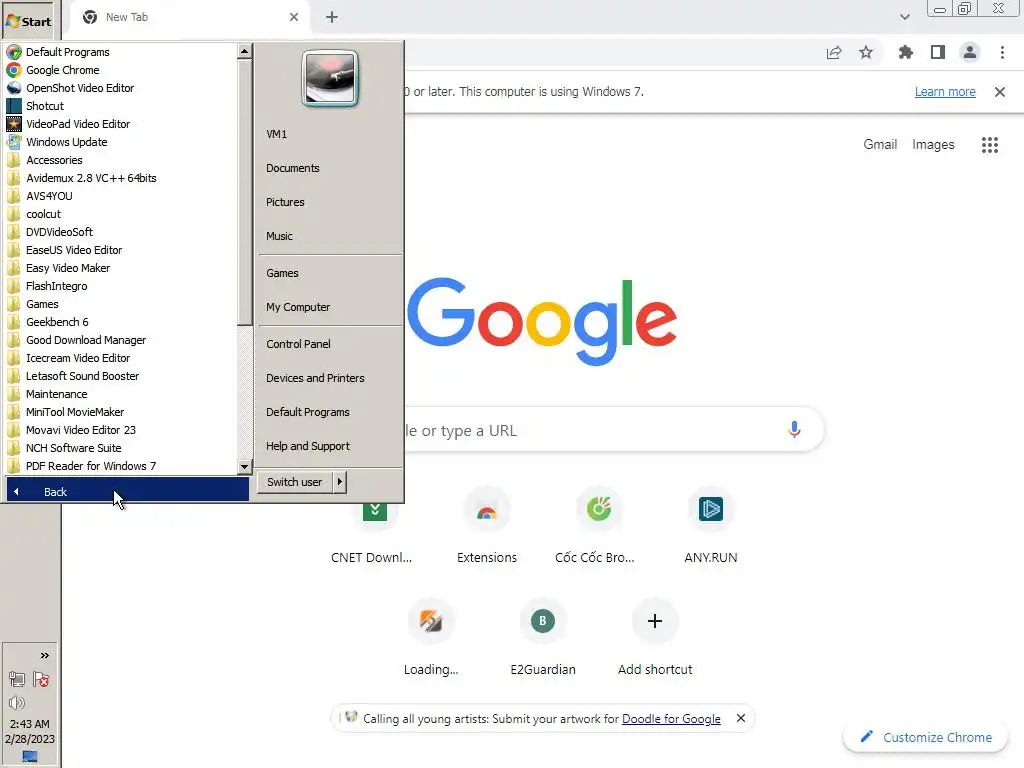Toggle the Chrome side panel icon
This screenshot has height=768, width=1024.
[x=938, y=52]
